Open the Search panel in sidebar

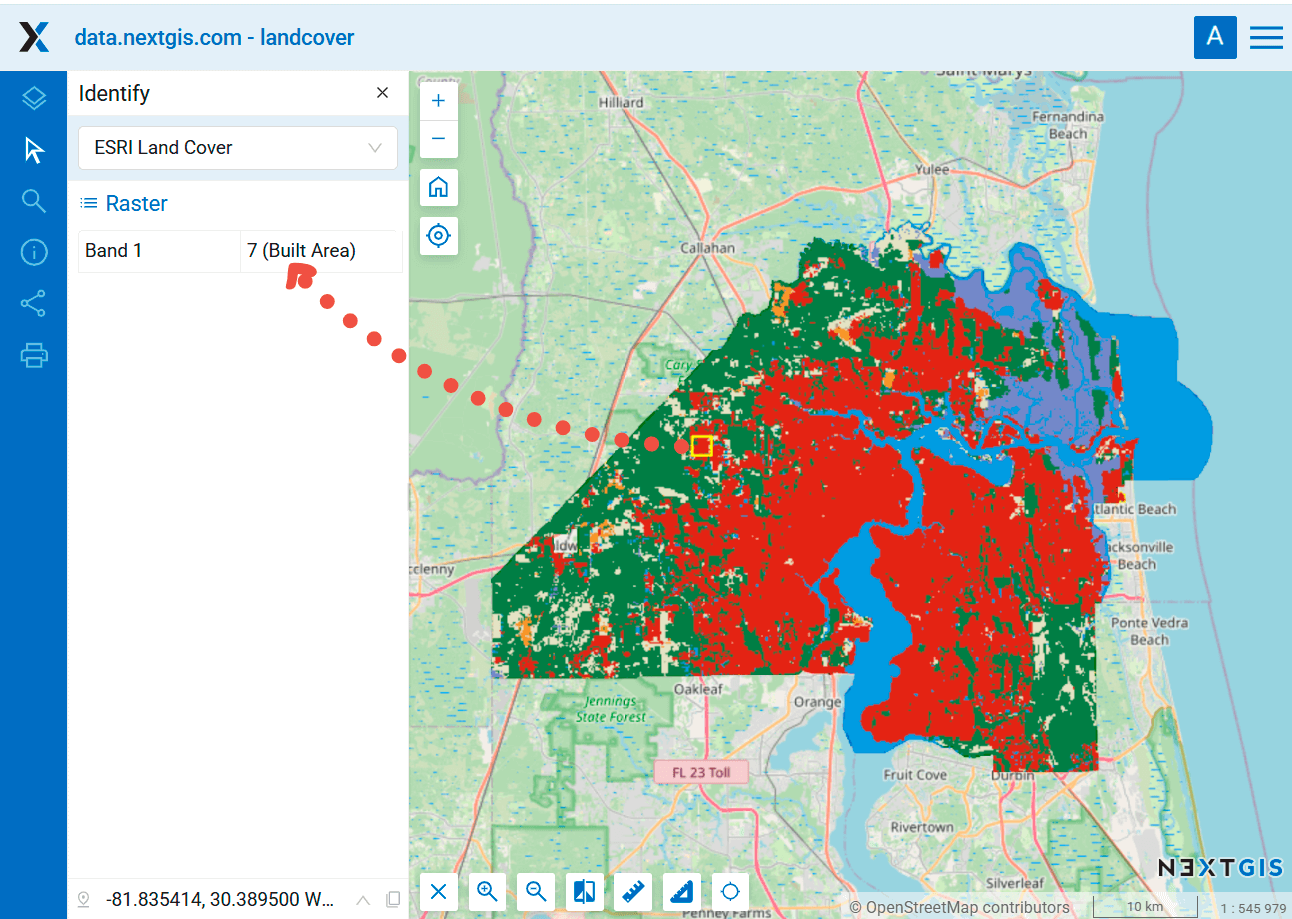pyautogui.click(x=34, y=201)
